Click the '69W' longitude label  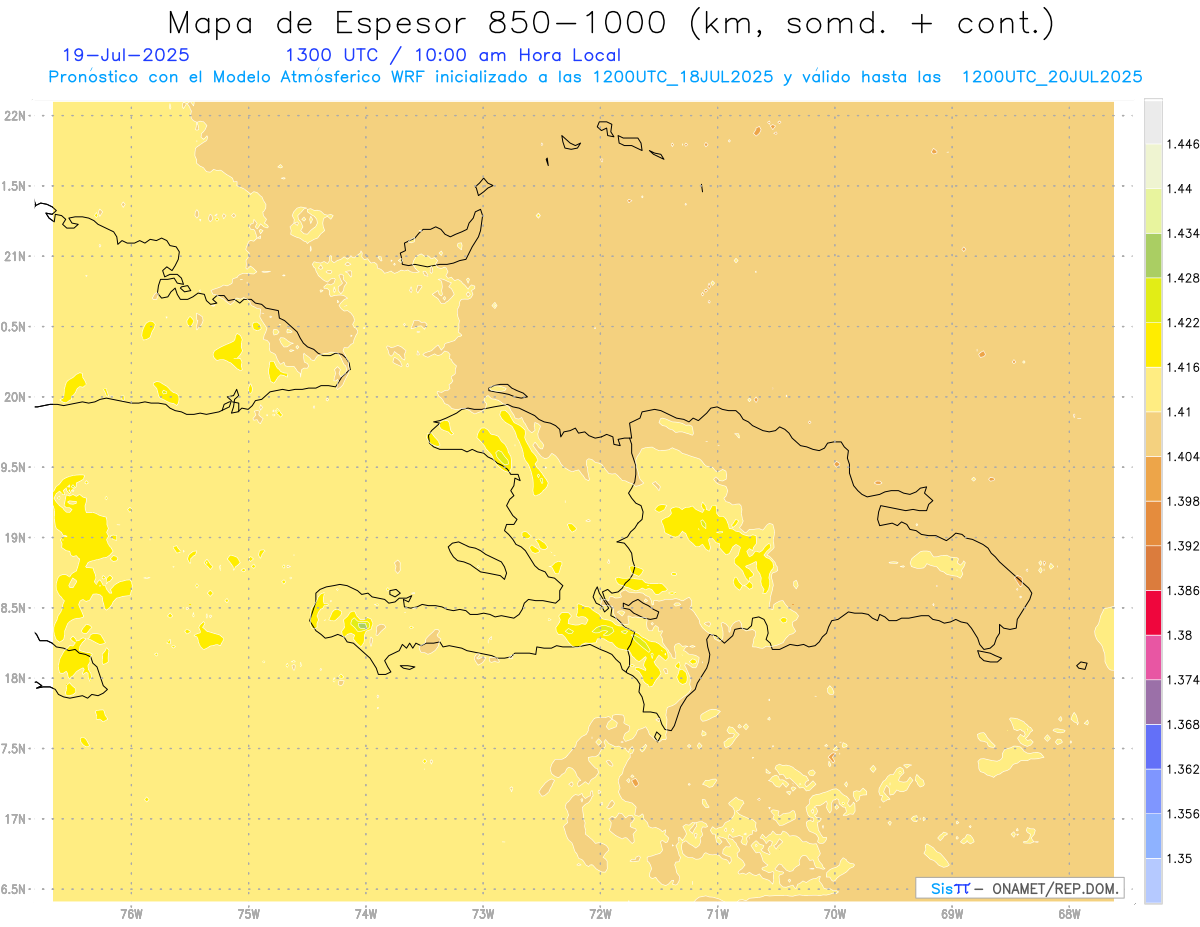pyautogui.click(x=952, y=913)
